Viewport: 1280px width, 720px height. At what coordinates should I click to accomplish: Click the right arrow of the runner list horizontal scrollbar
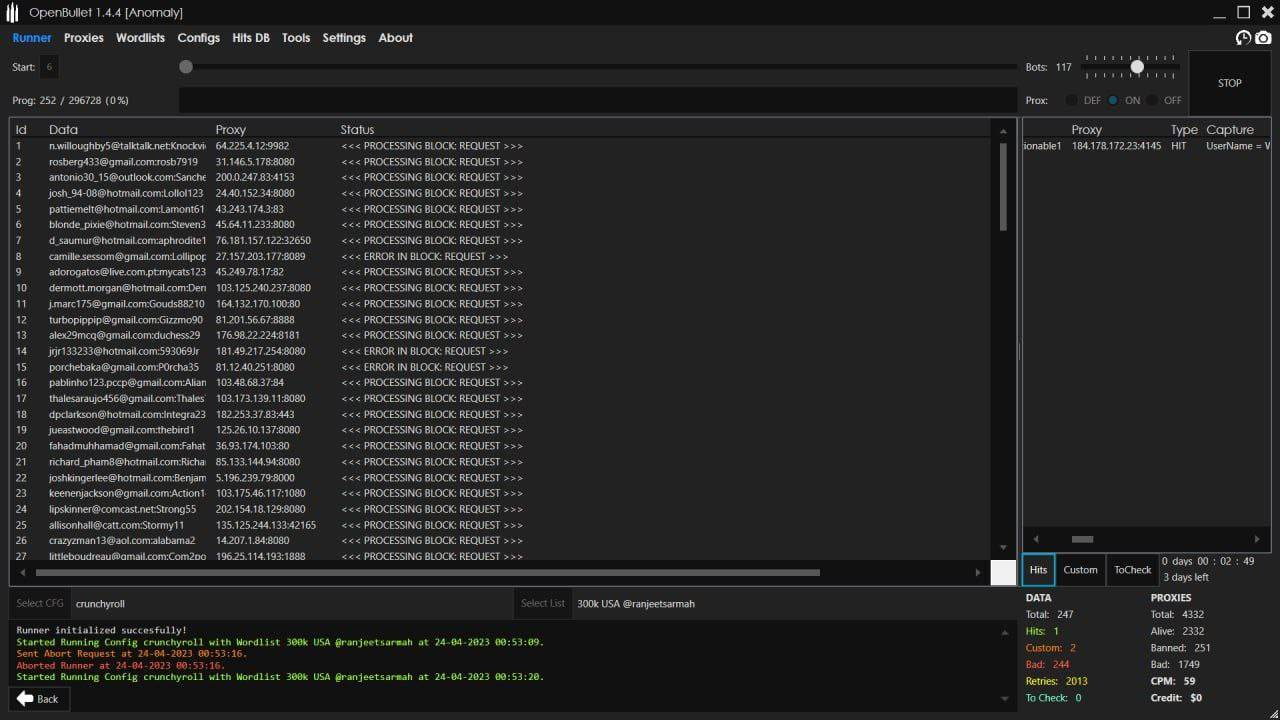click(x=977, y=573)
